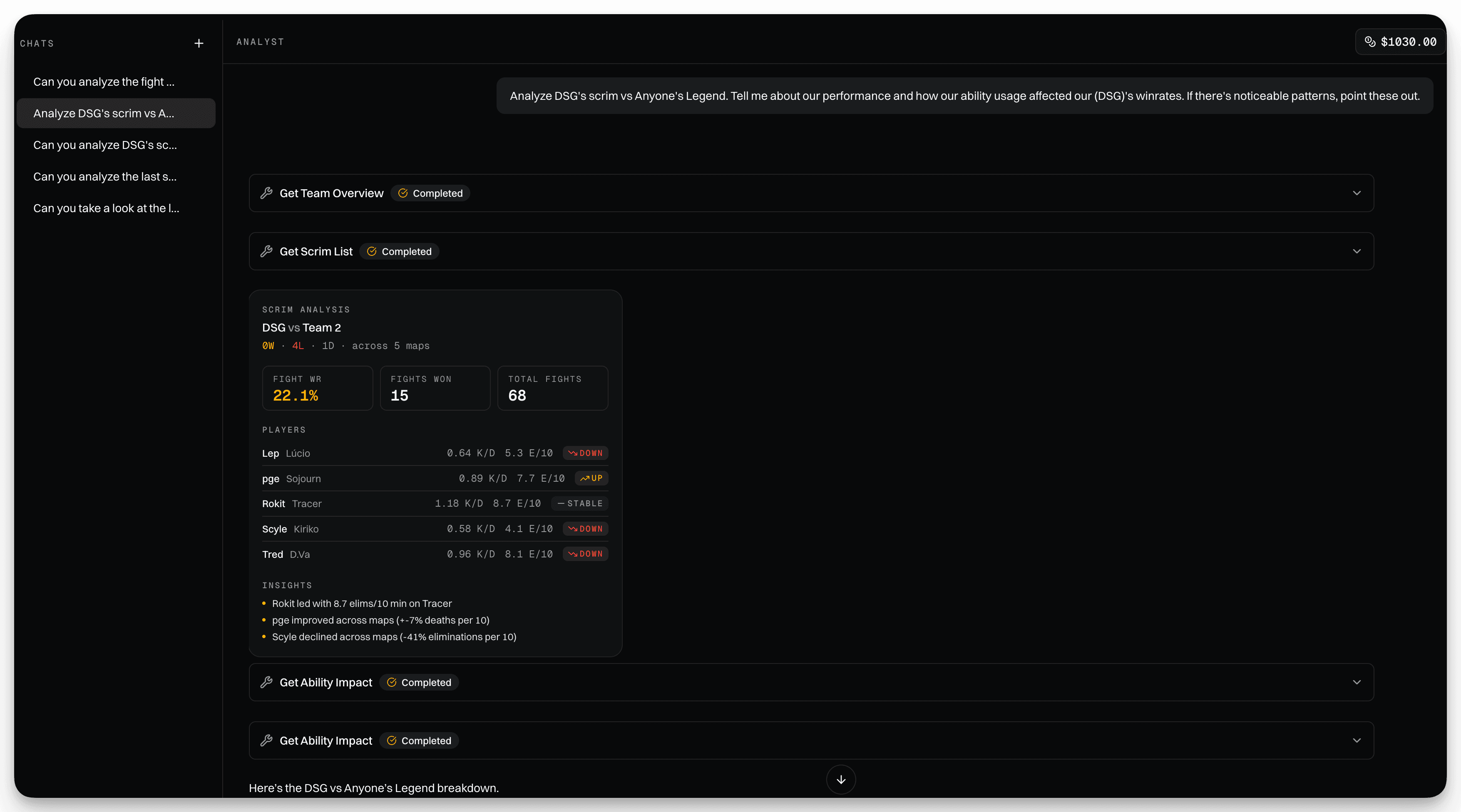The image size is (1461, 812).
Task: Click insight 'Scyle declined across maps'
Action: [394, 637]
